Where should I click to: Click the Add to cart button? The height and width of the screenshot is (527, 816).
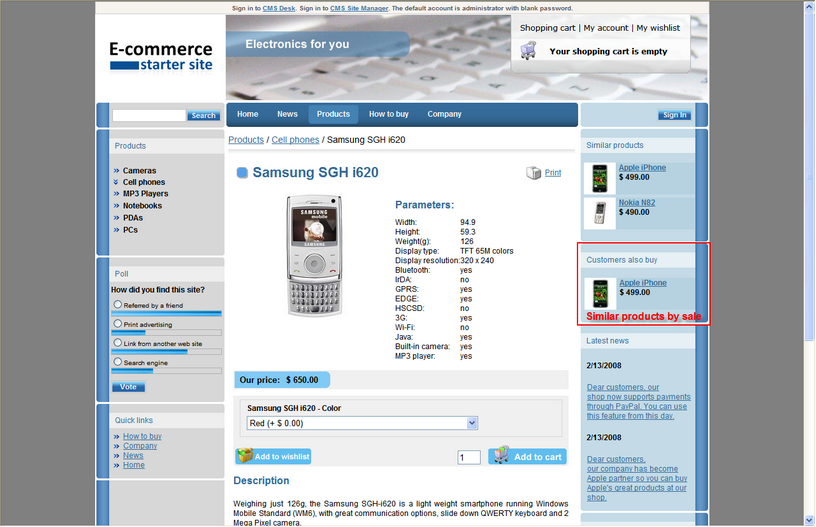tap(527, 456)
